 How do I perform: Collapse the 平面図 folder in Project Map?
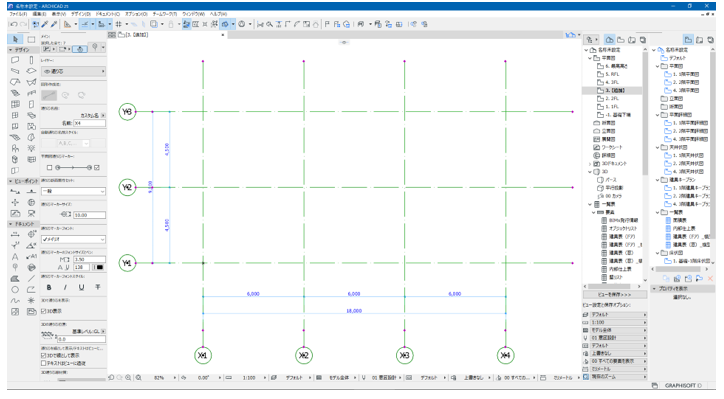pos(590,58)
